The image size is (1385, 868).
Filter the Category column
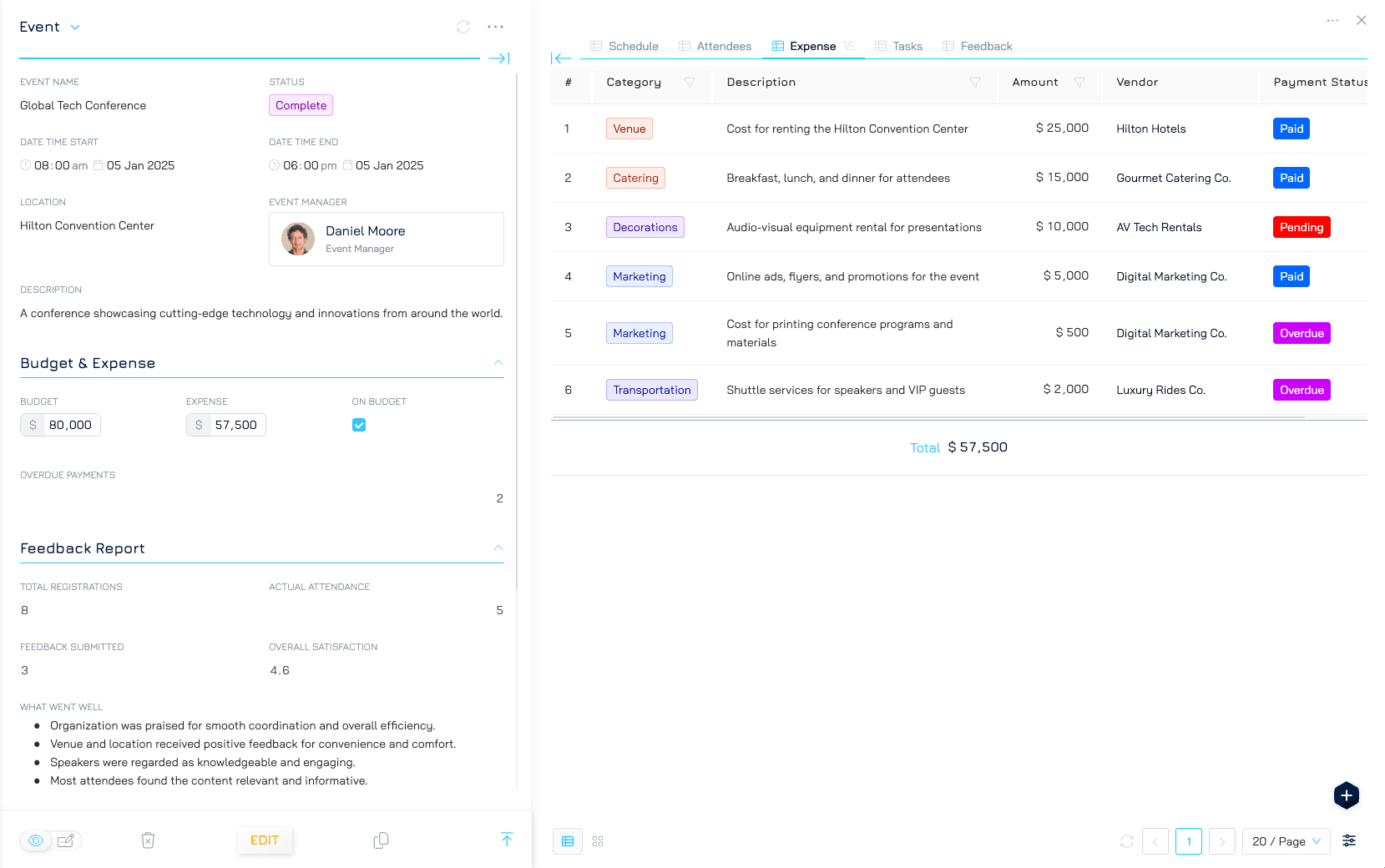point(690,83)
